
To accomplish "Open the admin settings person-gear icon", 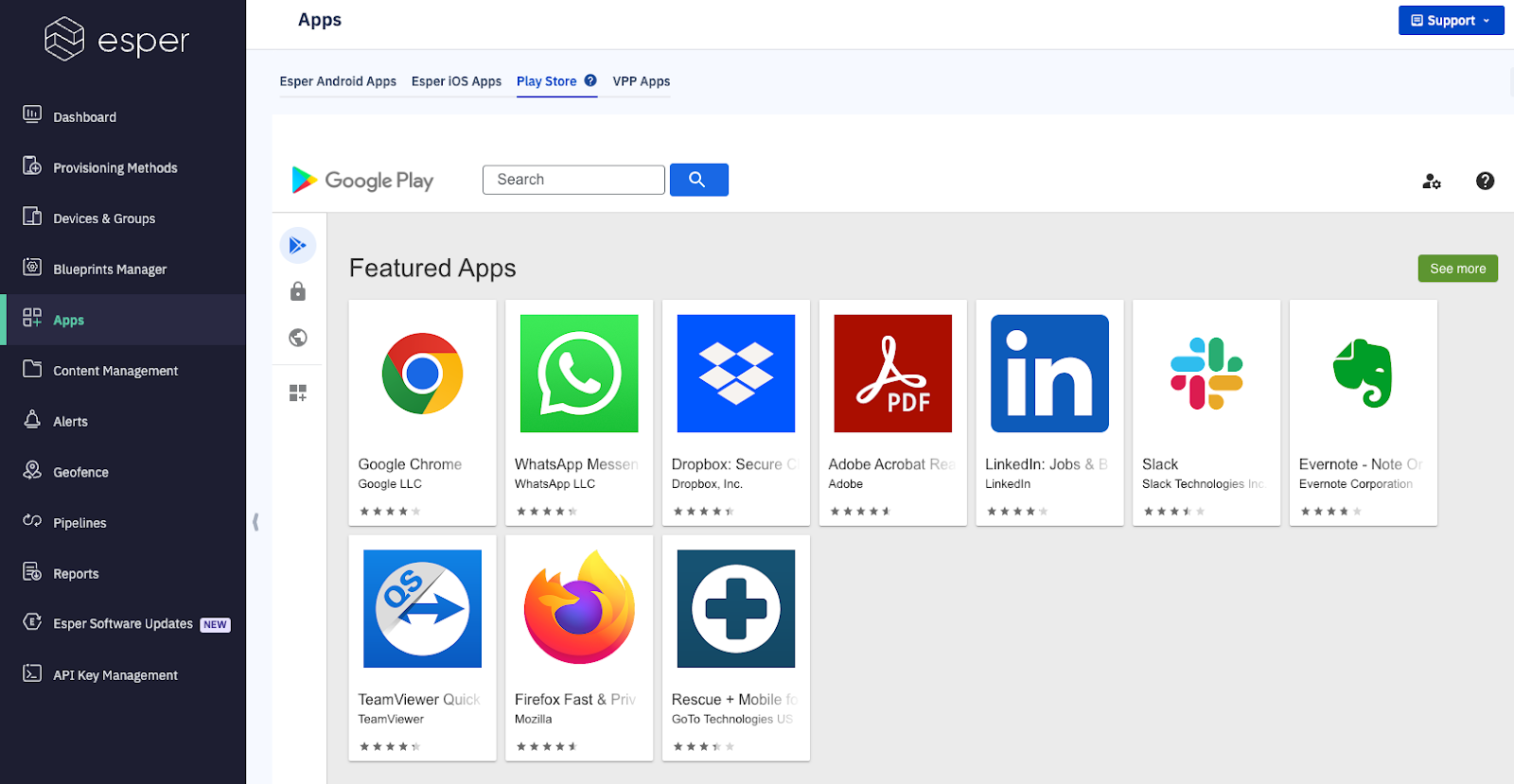I will coord(1432,181).
